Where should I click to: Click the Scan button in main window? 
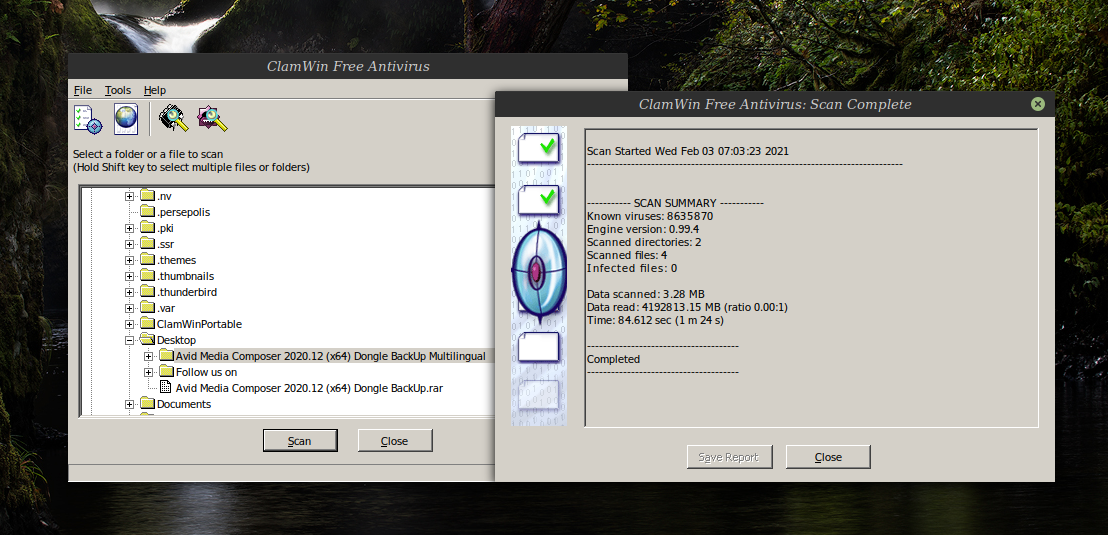click(x=300, y=440)
